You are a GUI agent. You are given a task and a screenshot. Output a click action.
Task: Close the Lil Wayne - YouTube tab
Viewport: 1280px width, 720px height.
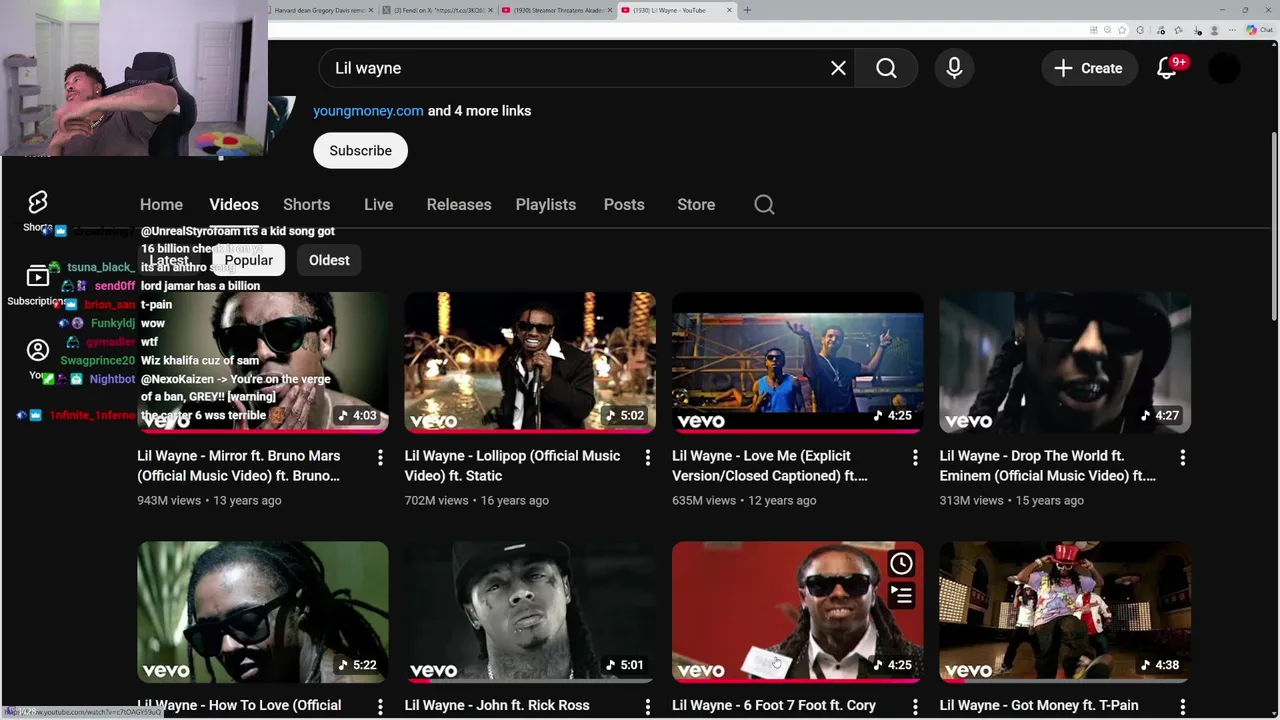point(729,10)
